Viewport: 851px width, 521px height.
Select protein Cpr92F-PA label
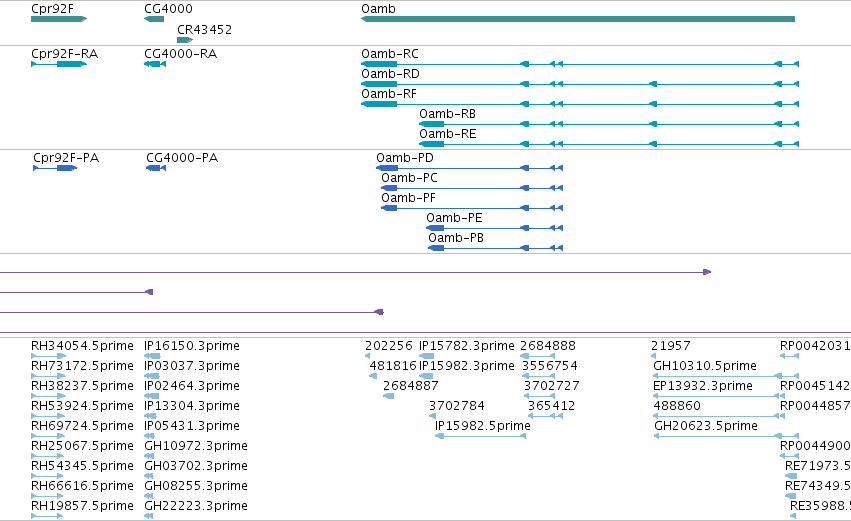(x=66, y=158)
